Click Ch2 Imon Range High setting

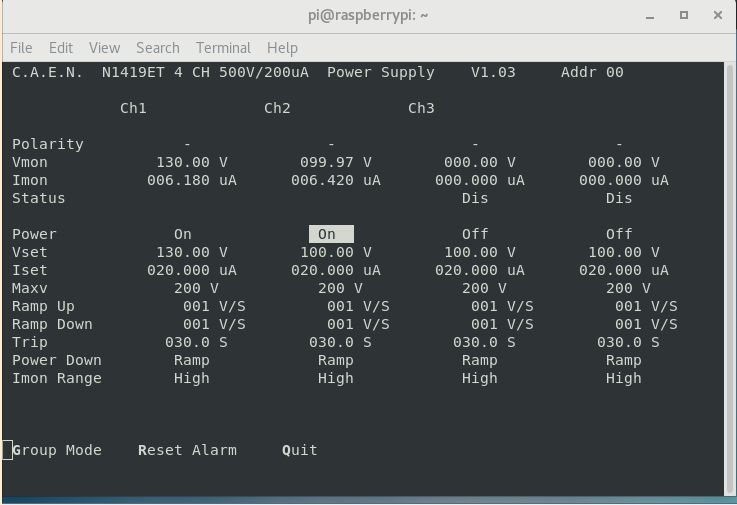[335, 378]
